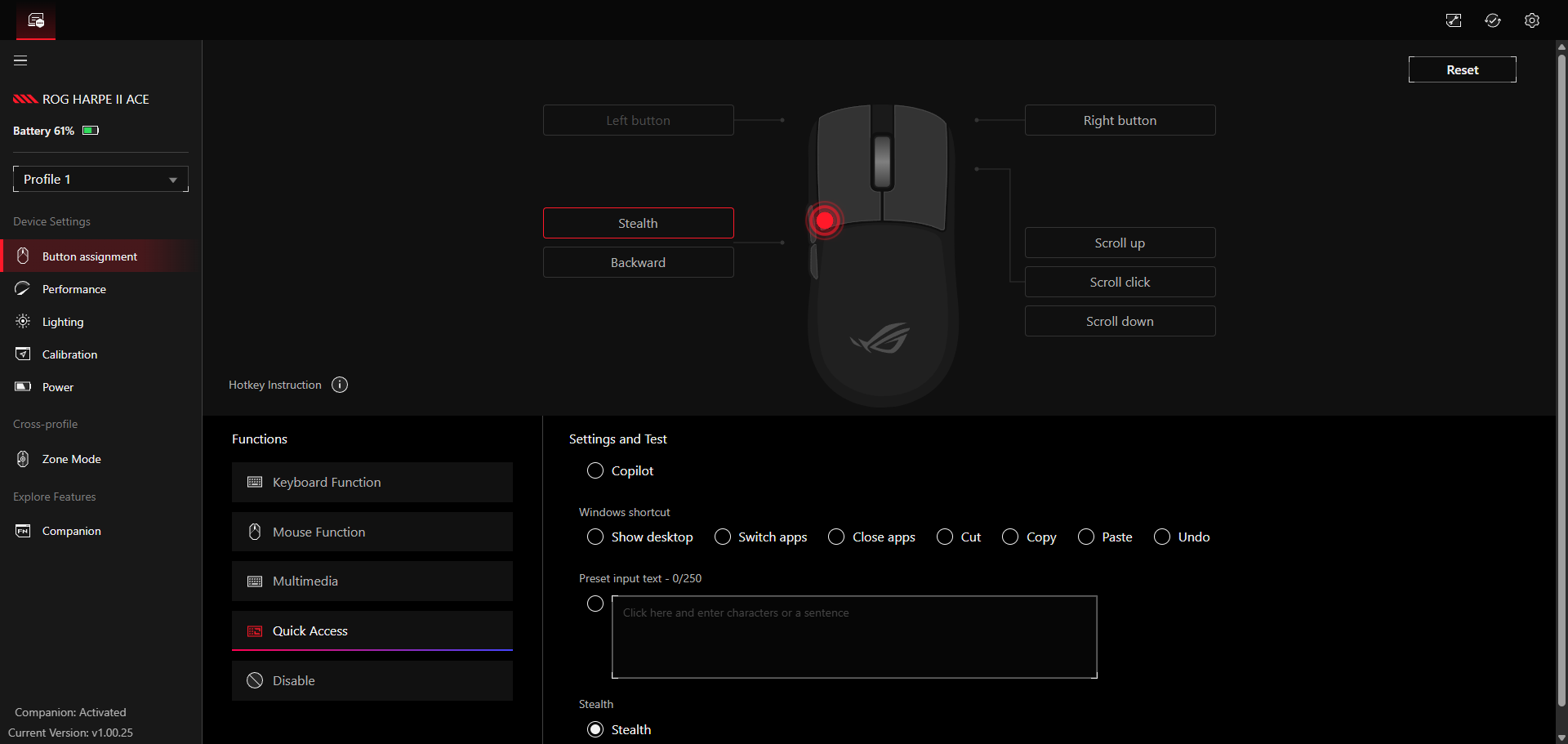Click into the preset input text field
The image size is (1568, 744).
tap(854, 637)
